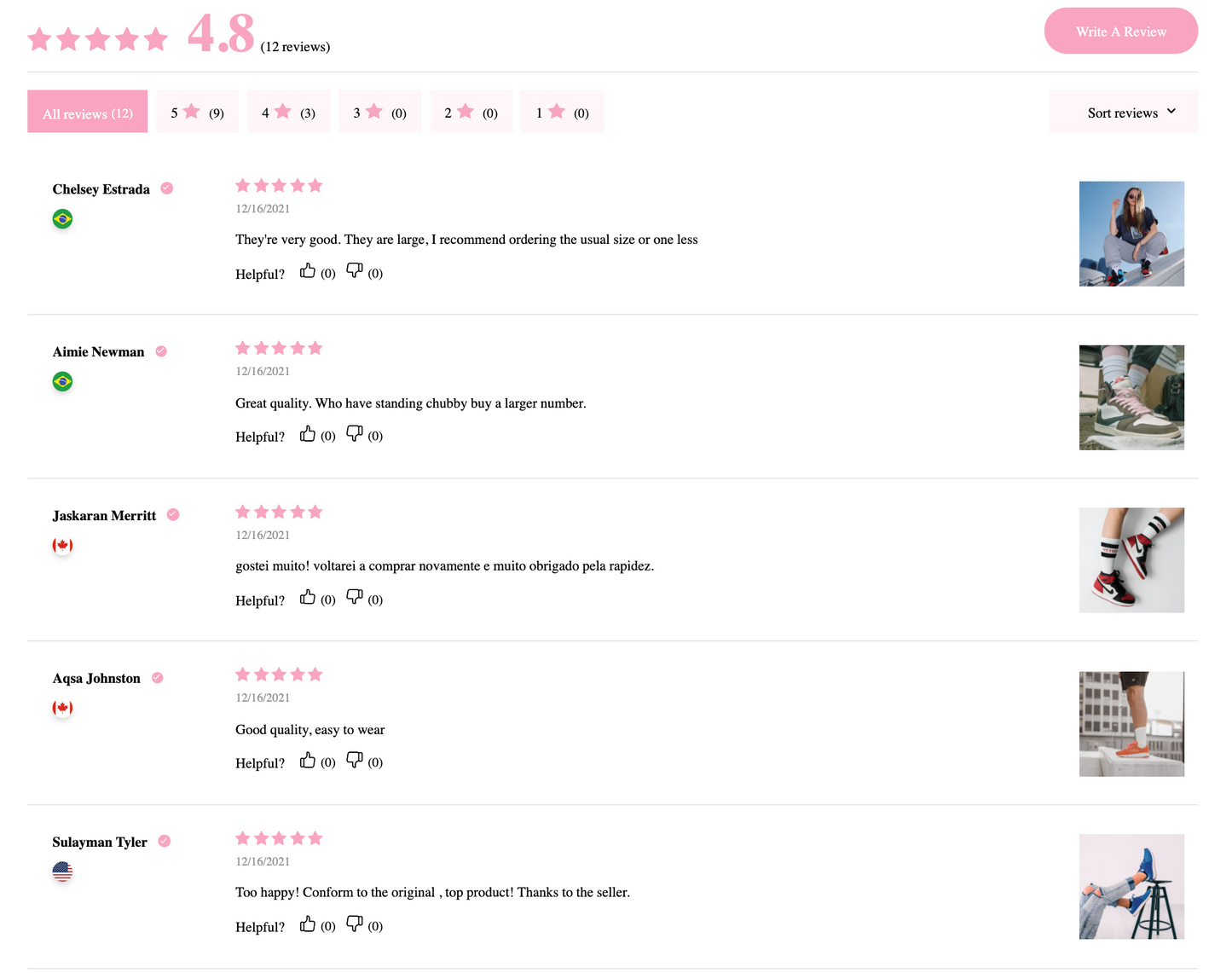Filter by 1 star reviews (0)
1232x973 pixels.
pos(562,112)
